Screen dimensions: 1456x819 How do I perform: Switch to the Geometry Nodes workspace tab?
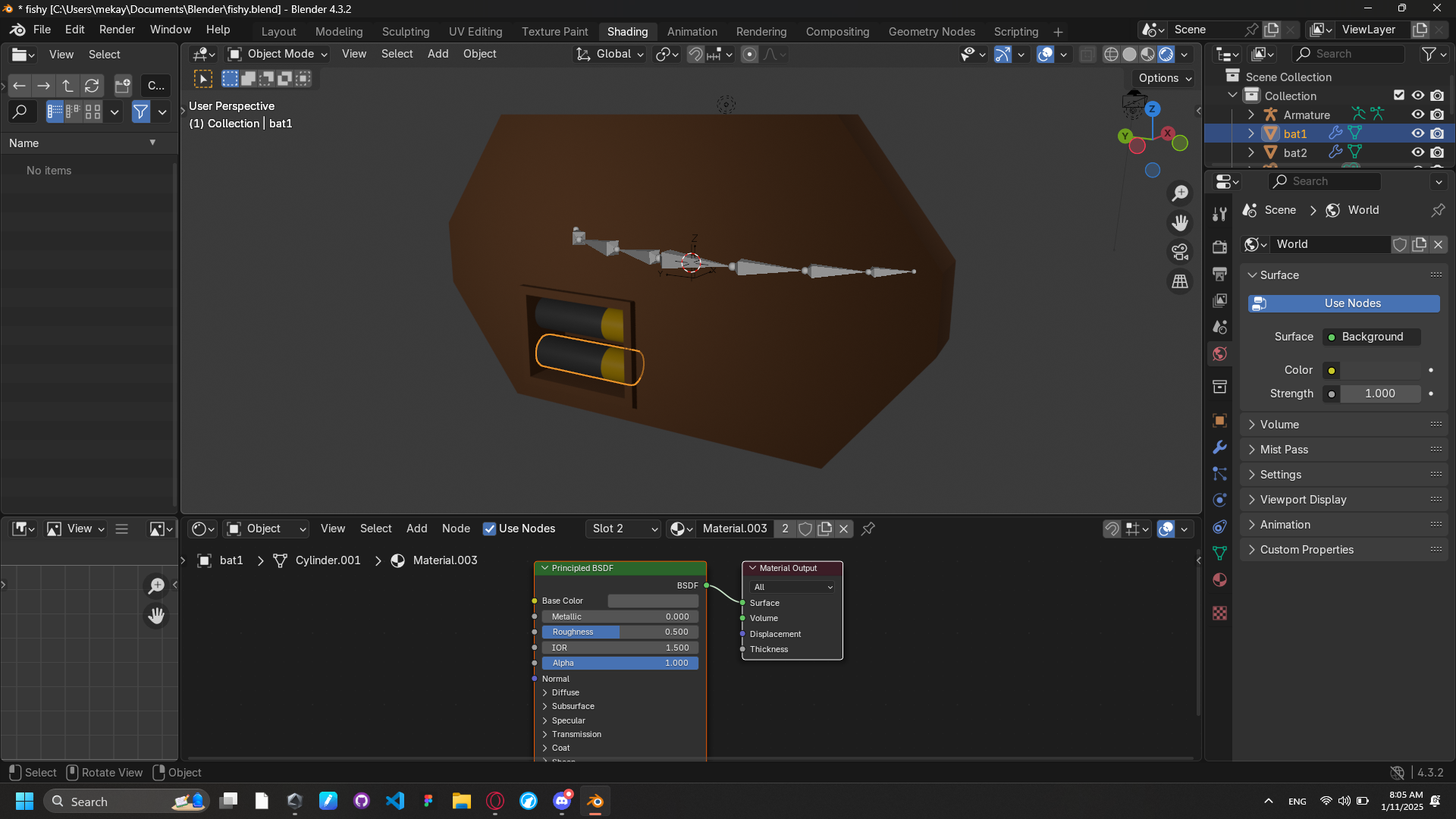tap(931, 32)
